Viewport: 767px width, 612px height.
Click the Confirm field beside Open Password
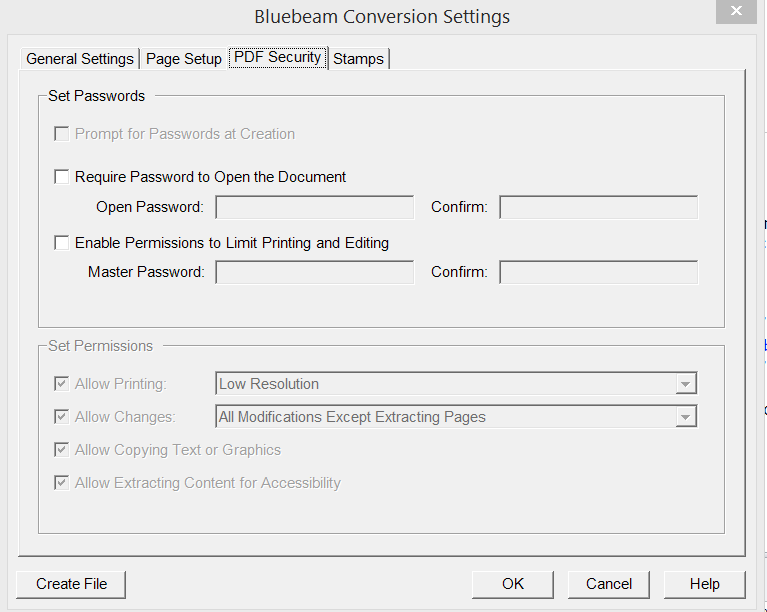click(x=599, y=207)
